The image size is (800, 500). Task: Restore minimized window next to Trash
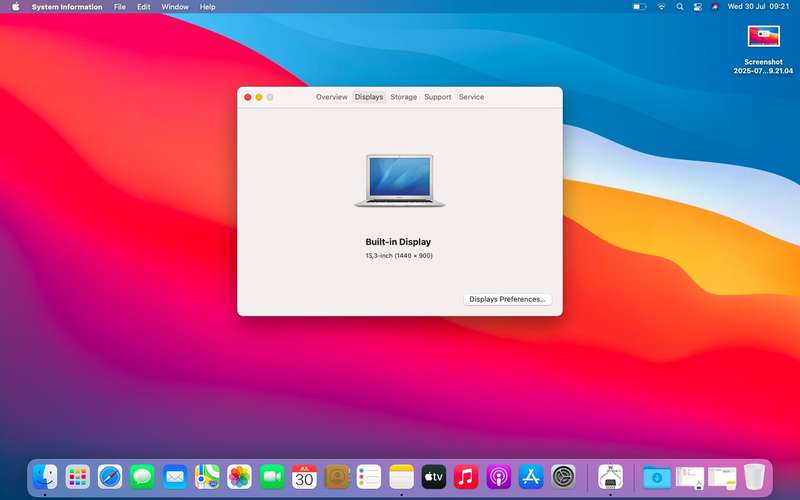click(x=722, y=478)
